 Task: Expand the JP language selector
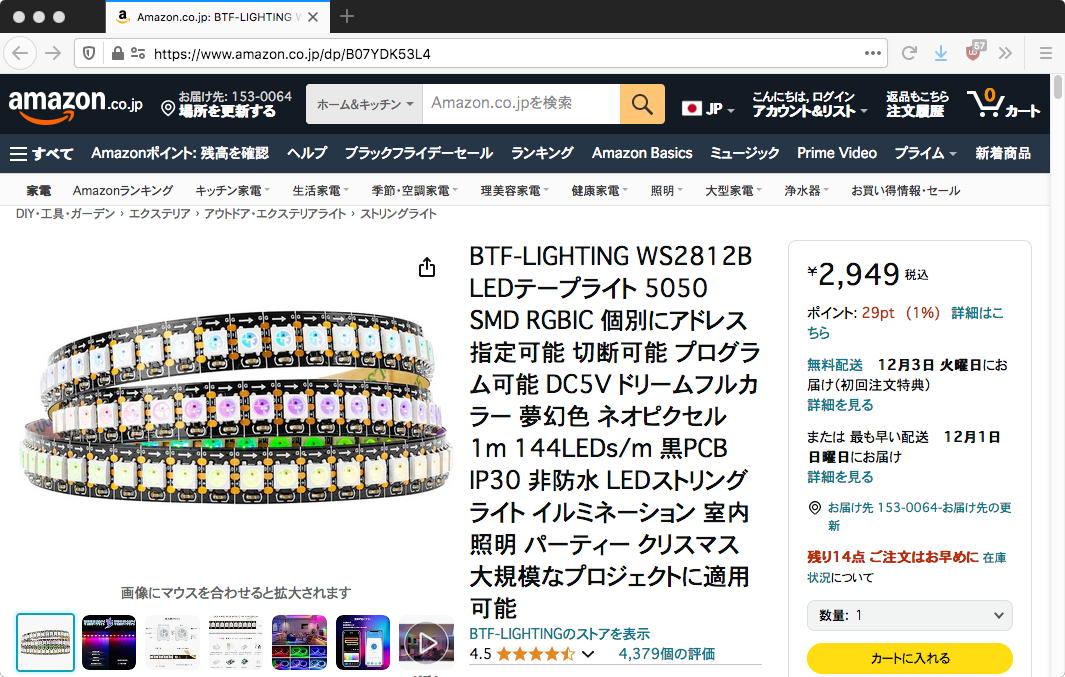[708, 109]
